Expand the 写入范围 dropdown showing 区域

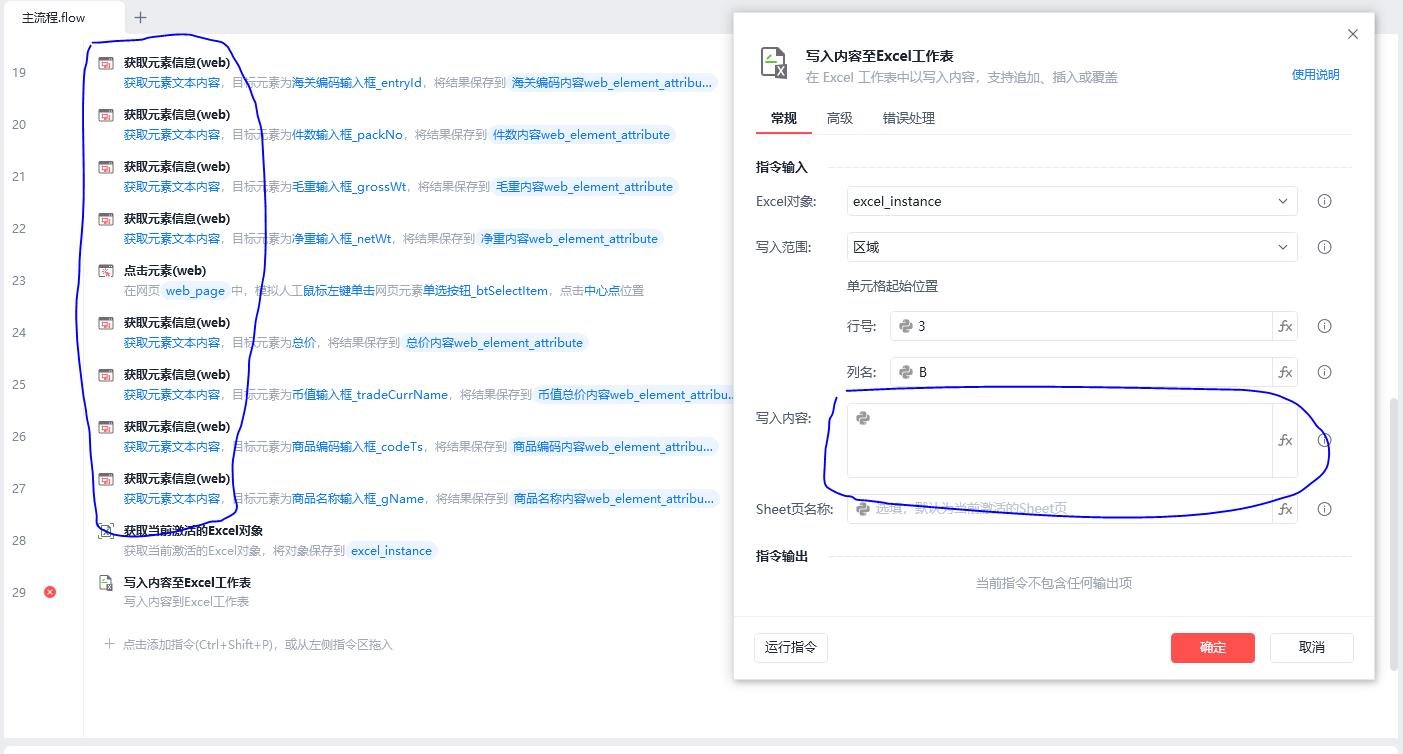pyautogui.click(x=1071, y=247)
